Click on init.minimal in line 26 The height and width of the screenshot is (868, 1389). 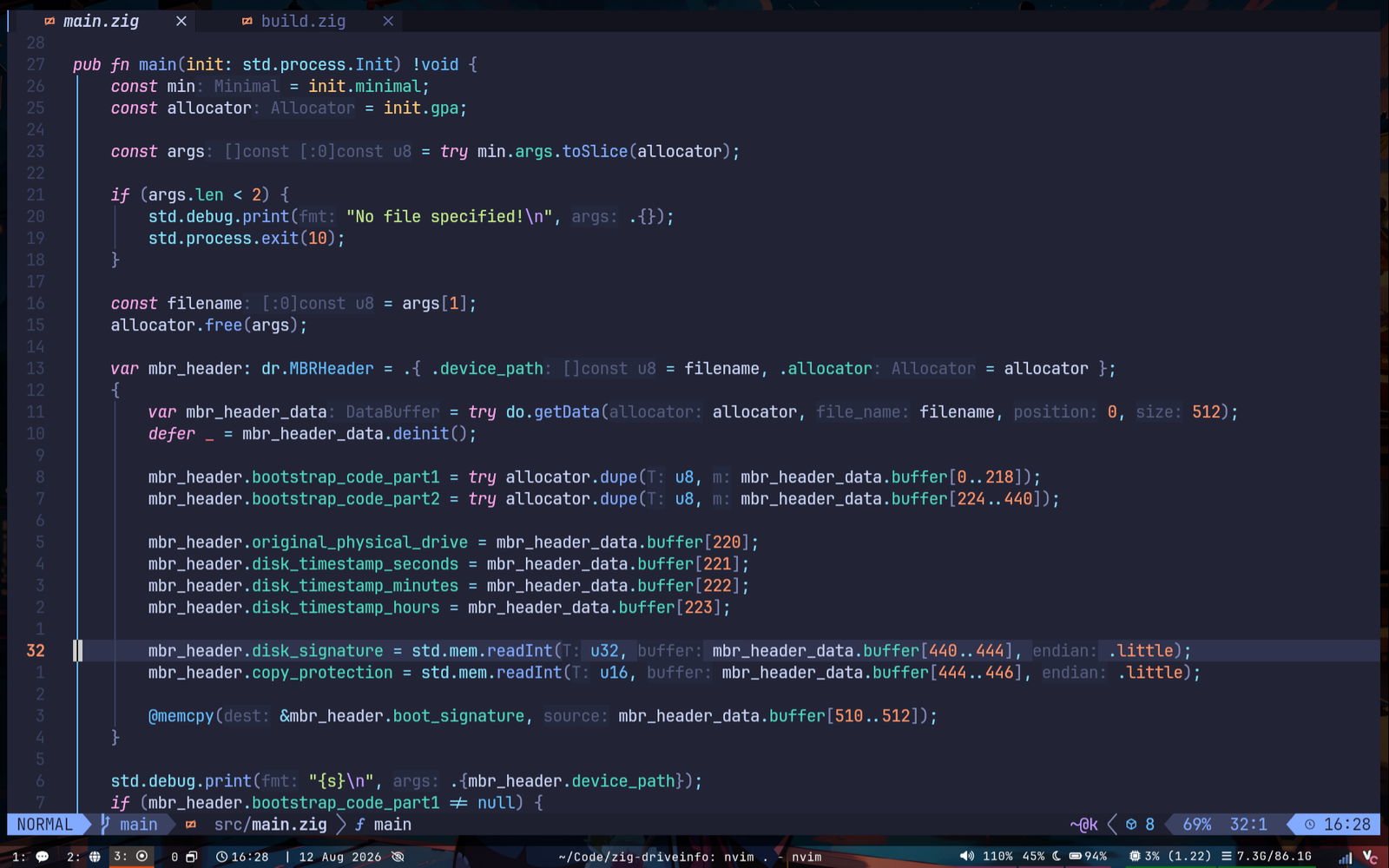[365, 86]
